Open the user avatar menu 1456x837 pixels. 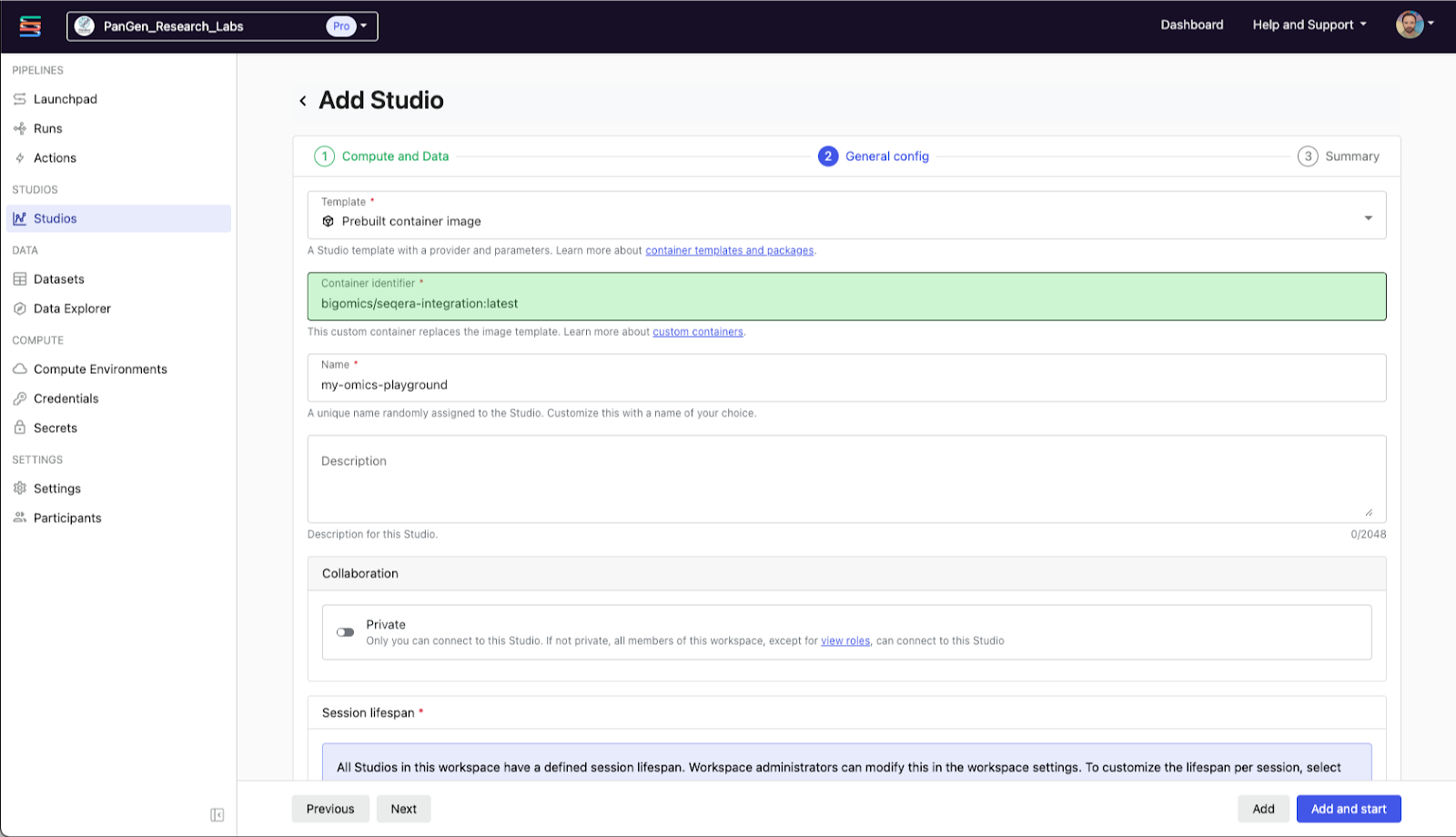coord(1414,25)
